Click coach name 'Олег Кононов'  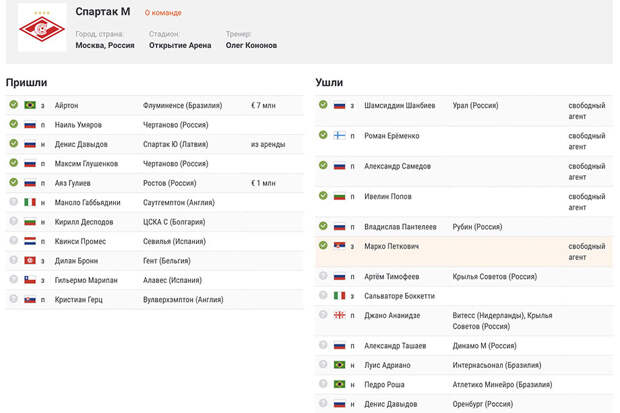(x=251, y=45)
